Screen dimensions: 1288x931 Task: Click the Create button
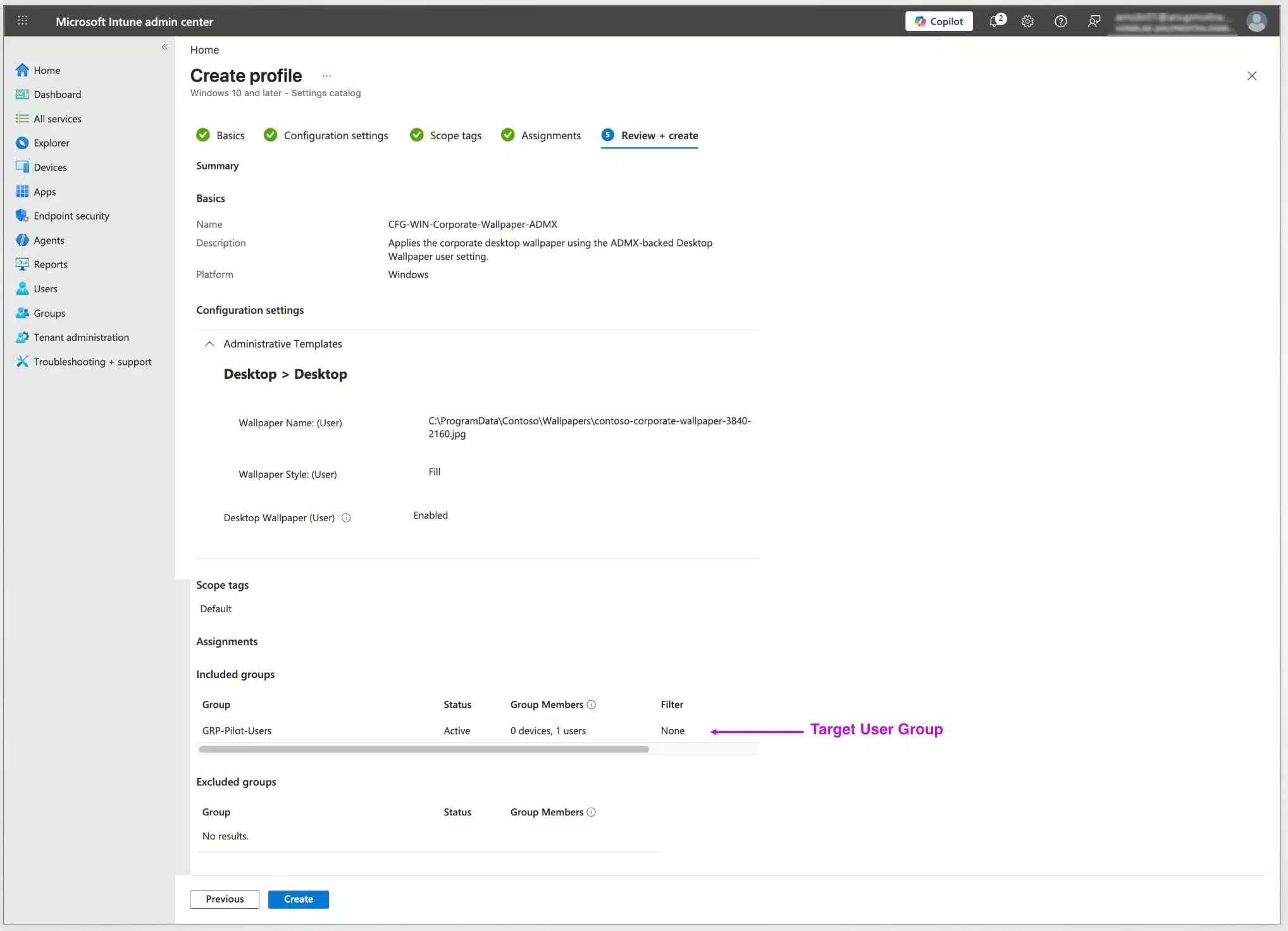pyautogui.click(x=299, y=899)
